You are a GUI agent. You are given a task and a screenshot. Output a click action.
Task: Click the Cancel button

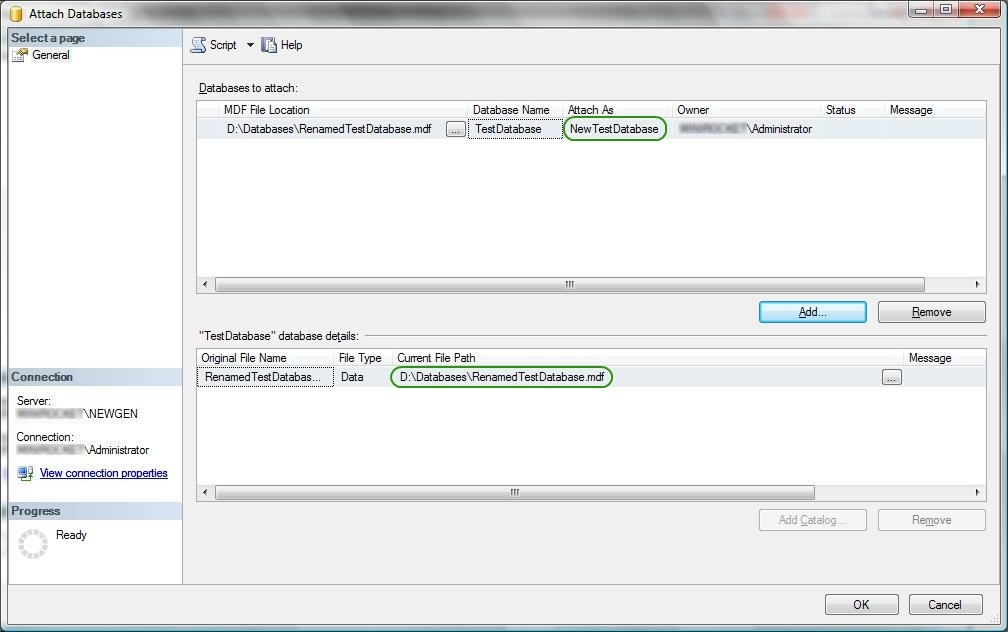coord(945,605)
